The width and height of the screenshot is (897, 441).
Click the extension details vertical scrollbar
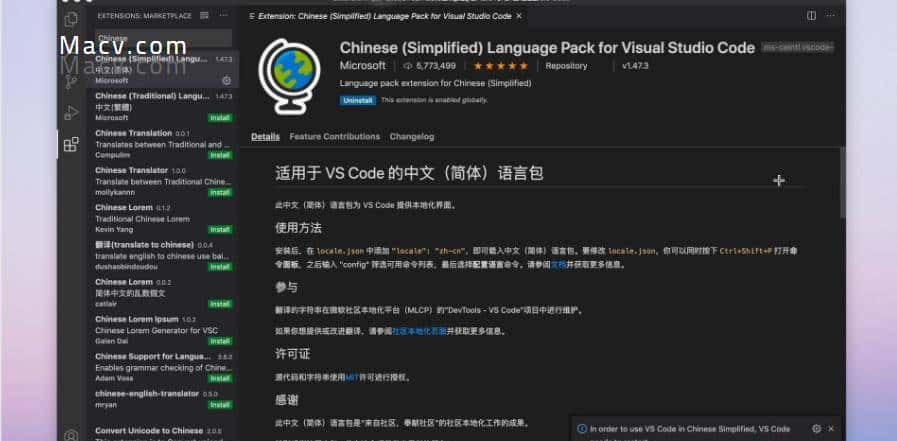tap(842, 182)
